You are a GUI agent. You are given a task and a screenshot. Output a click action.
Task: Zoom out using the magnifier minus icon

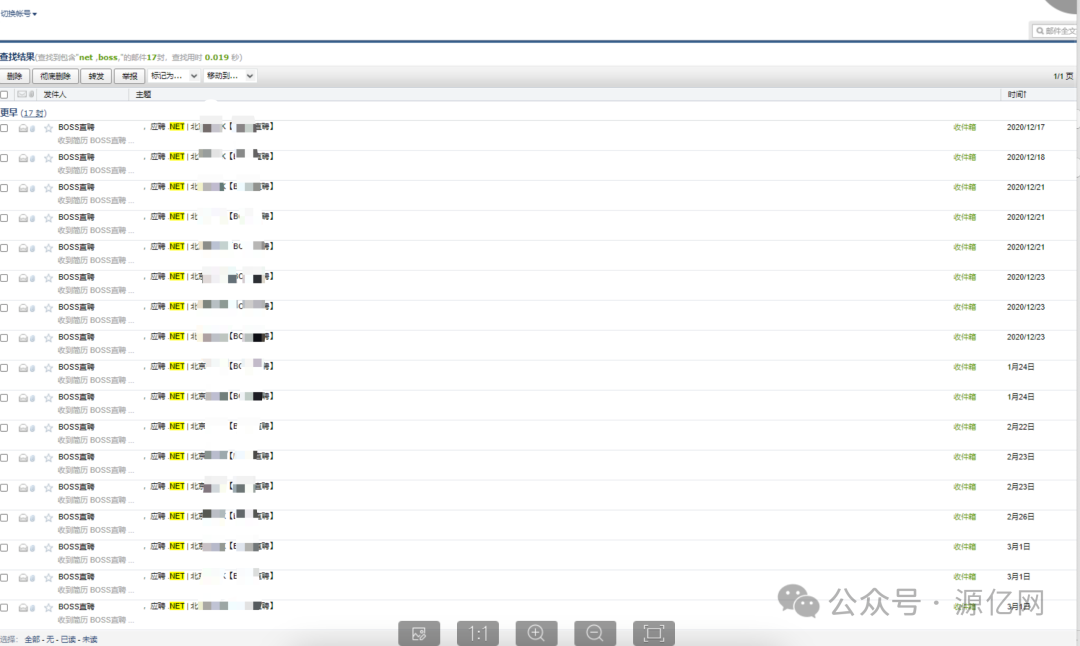[x=594, y=633]
